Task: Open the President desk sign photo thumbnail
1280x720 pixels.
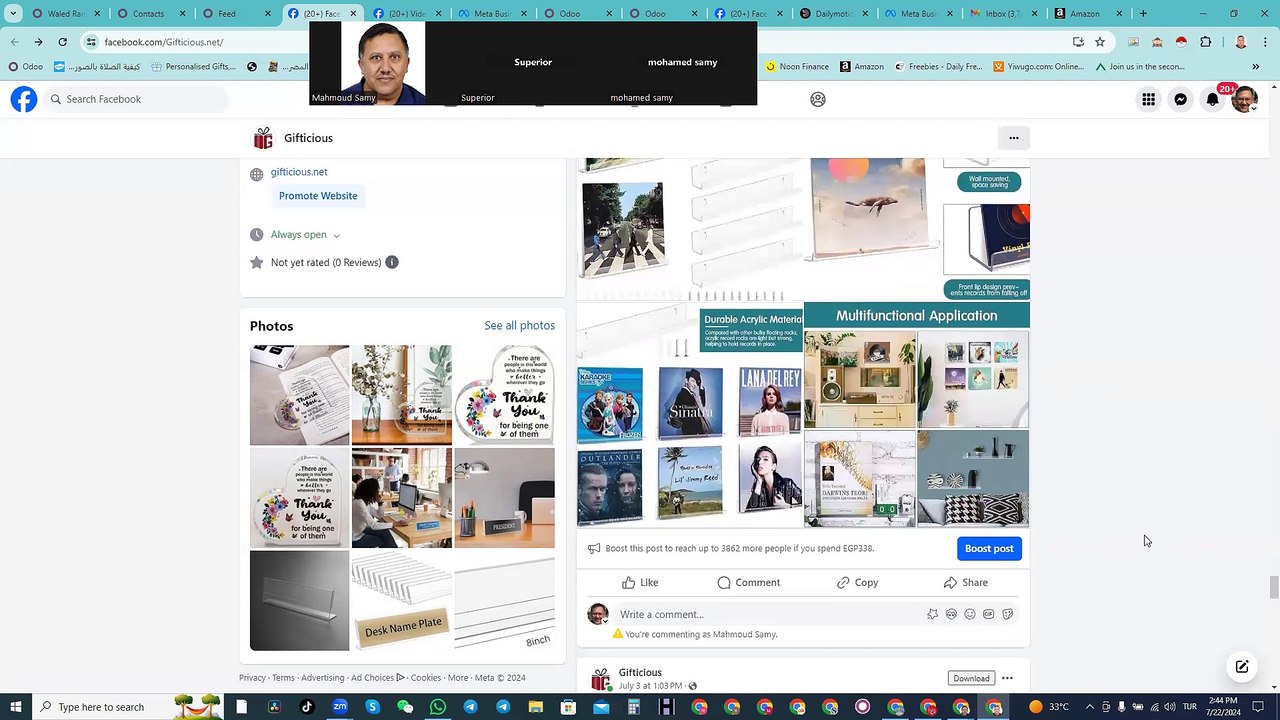Action: (504, 498)
